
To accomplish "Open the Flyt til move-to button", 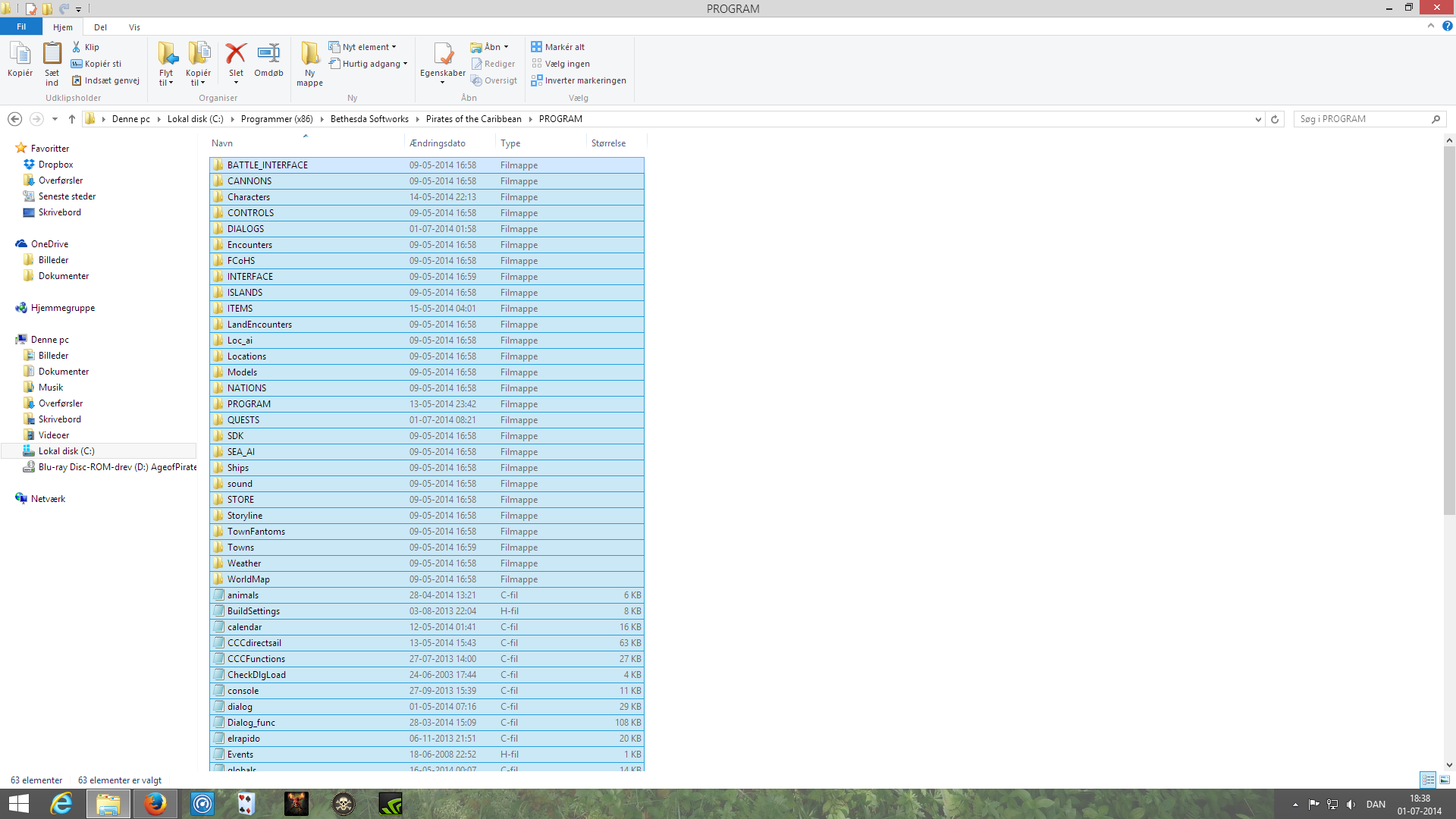I will click(x=167, y=64).
